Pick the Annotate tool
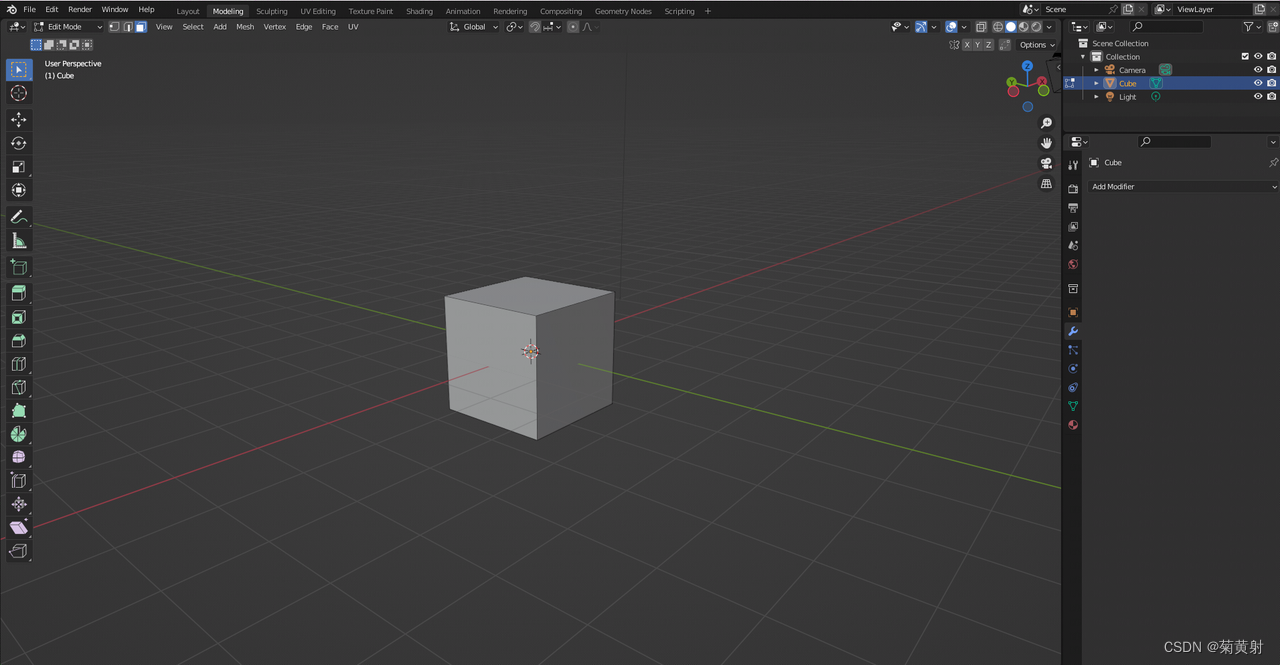 [19, 217]
